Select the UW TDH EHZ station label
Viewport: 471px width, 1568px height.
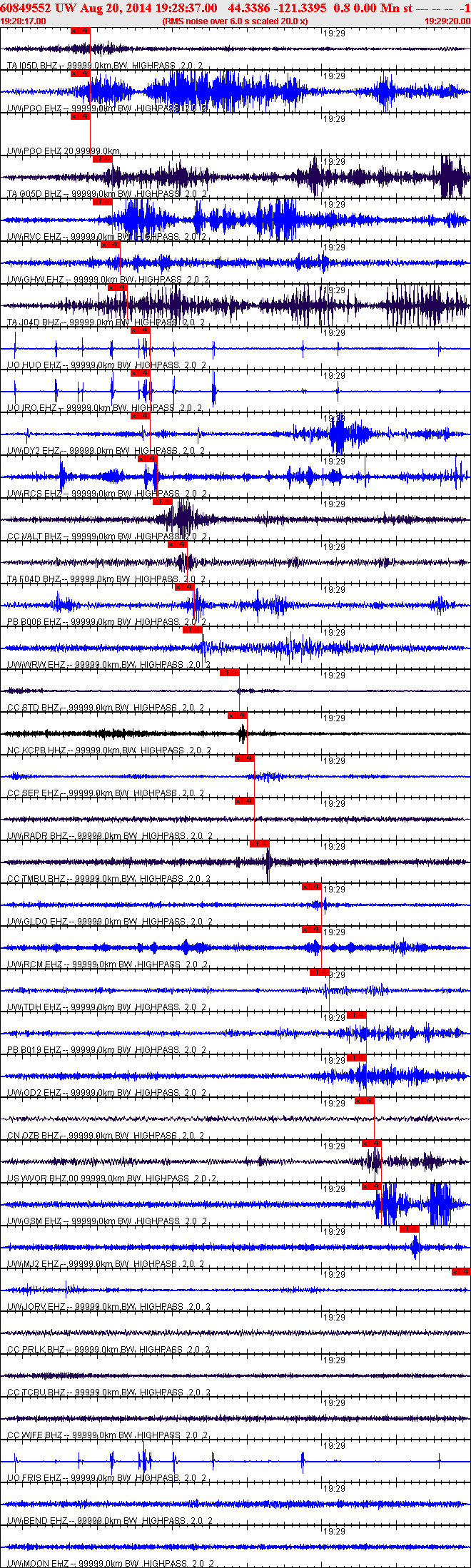click(x=106, y=1007)
